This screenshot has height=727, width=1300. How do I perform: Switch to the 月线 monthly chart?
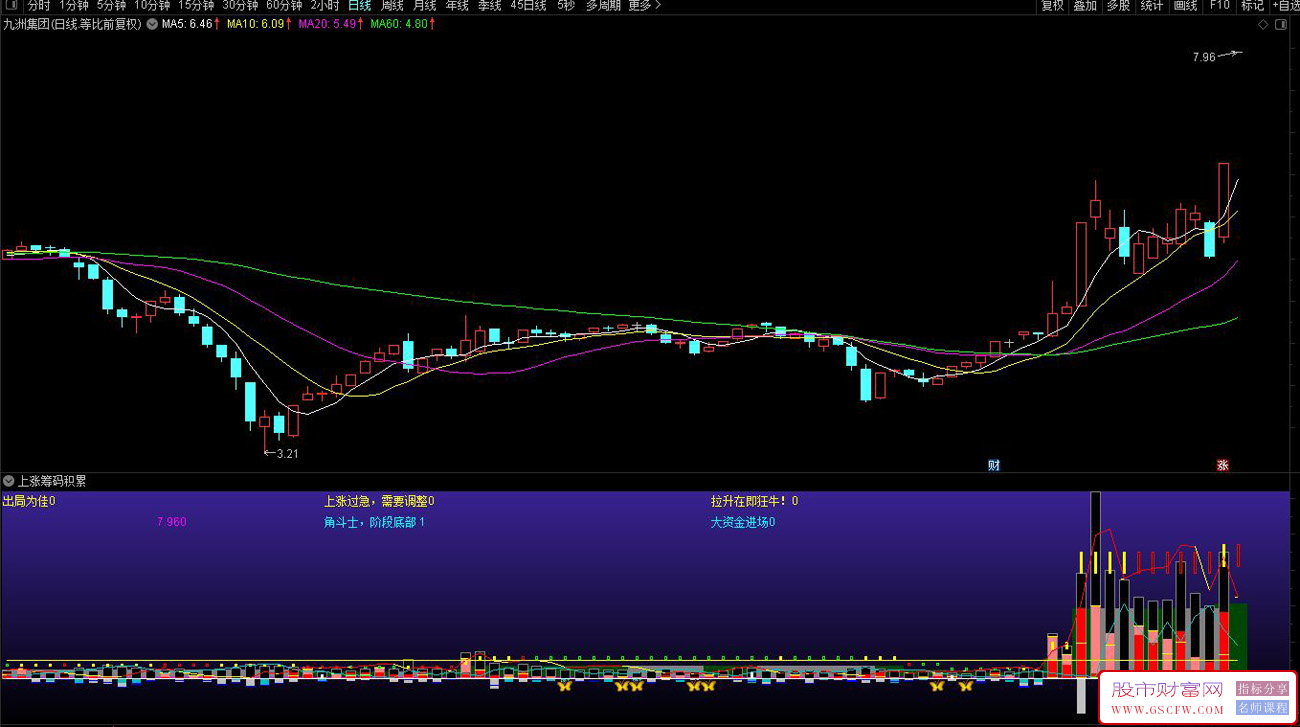point(425,6)
